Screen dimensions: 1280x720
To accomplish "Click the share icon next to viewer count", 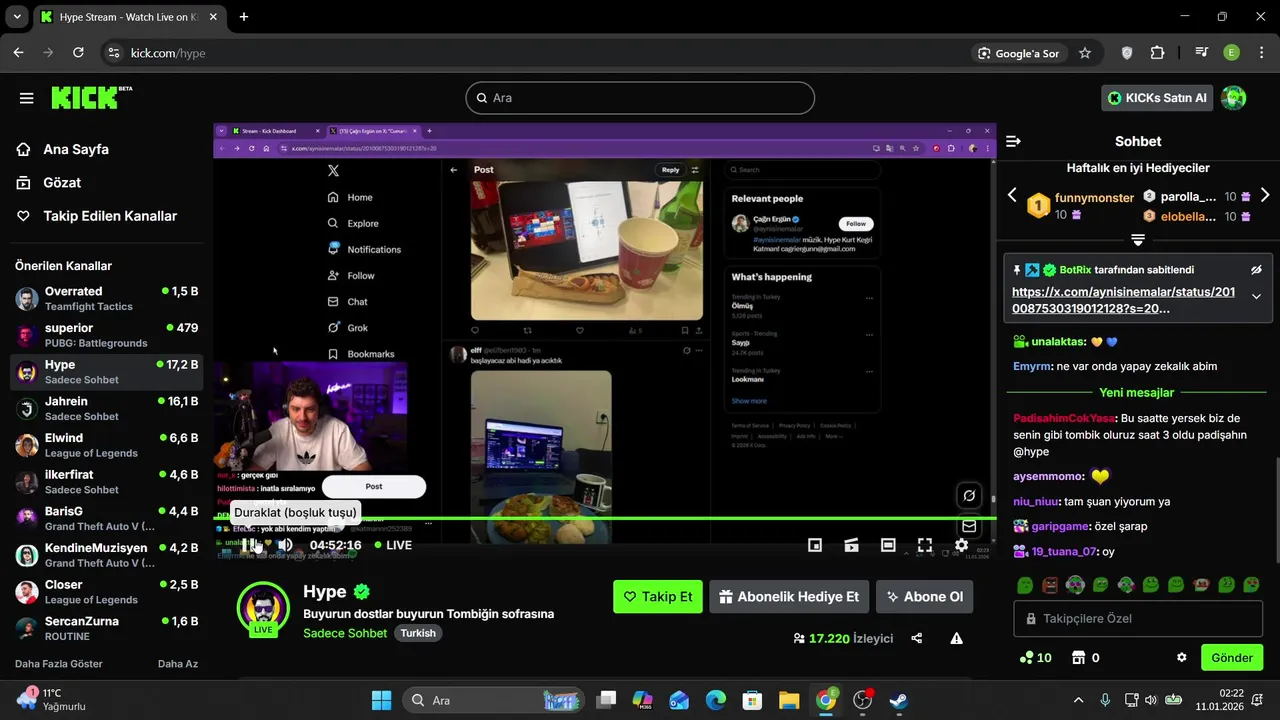I will tap(917, 638).
